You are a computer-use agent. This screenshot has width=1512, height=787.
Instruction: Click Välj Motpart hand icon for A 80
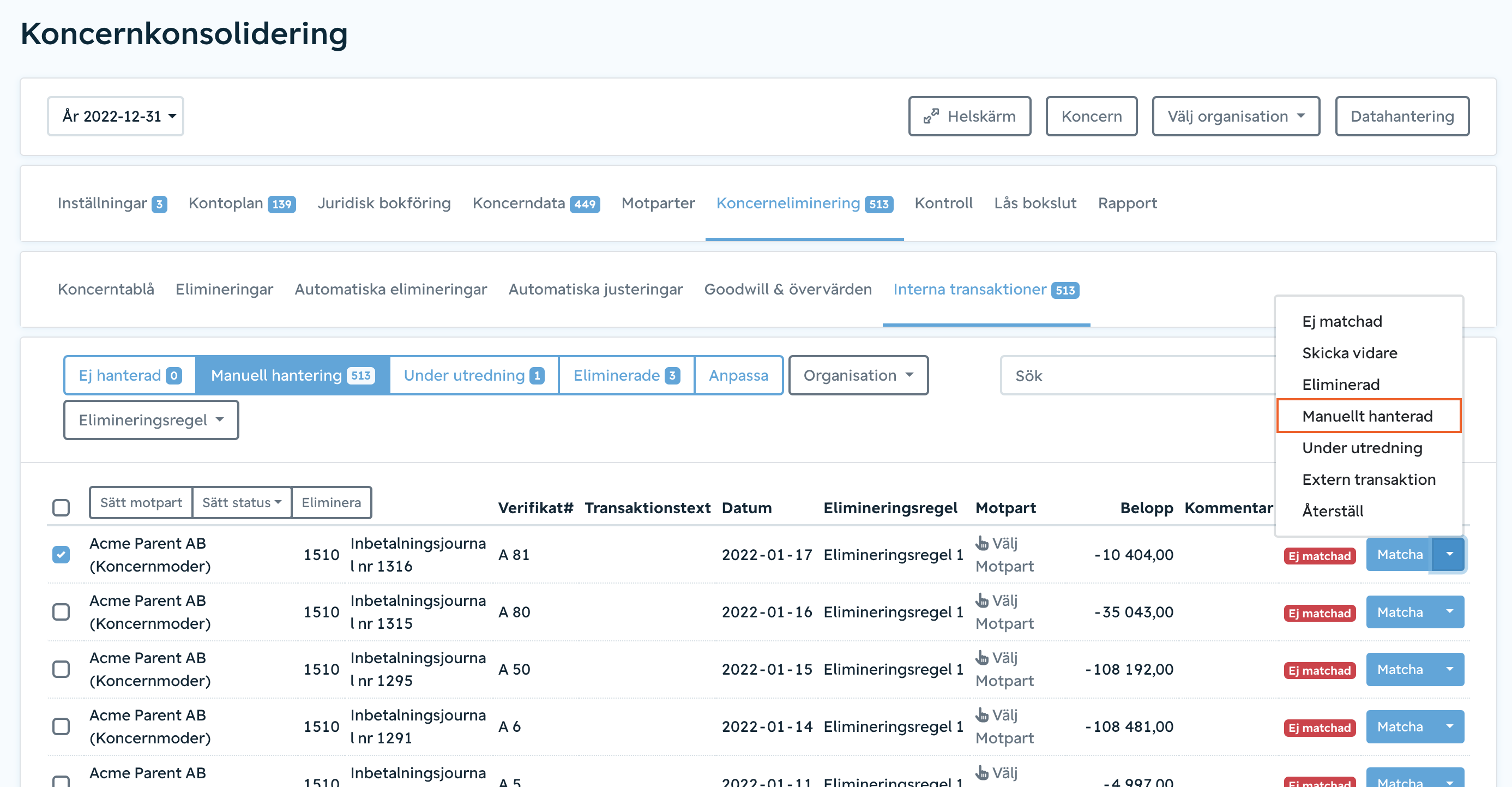[982, 600]
